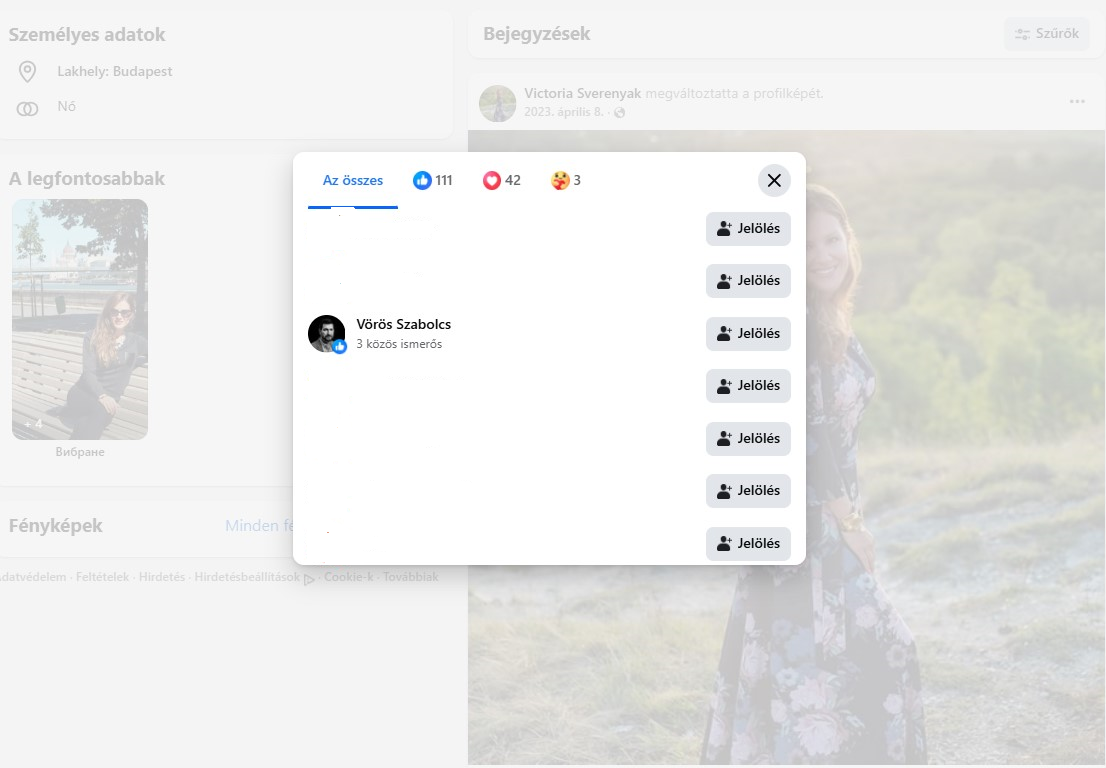The width and height of the screenshot is (1106, 768).
Task: Expand the 'Továbbiak' footer link
Action: 410,577
